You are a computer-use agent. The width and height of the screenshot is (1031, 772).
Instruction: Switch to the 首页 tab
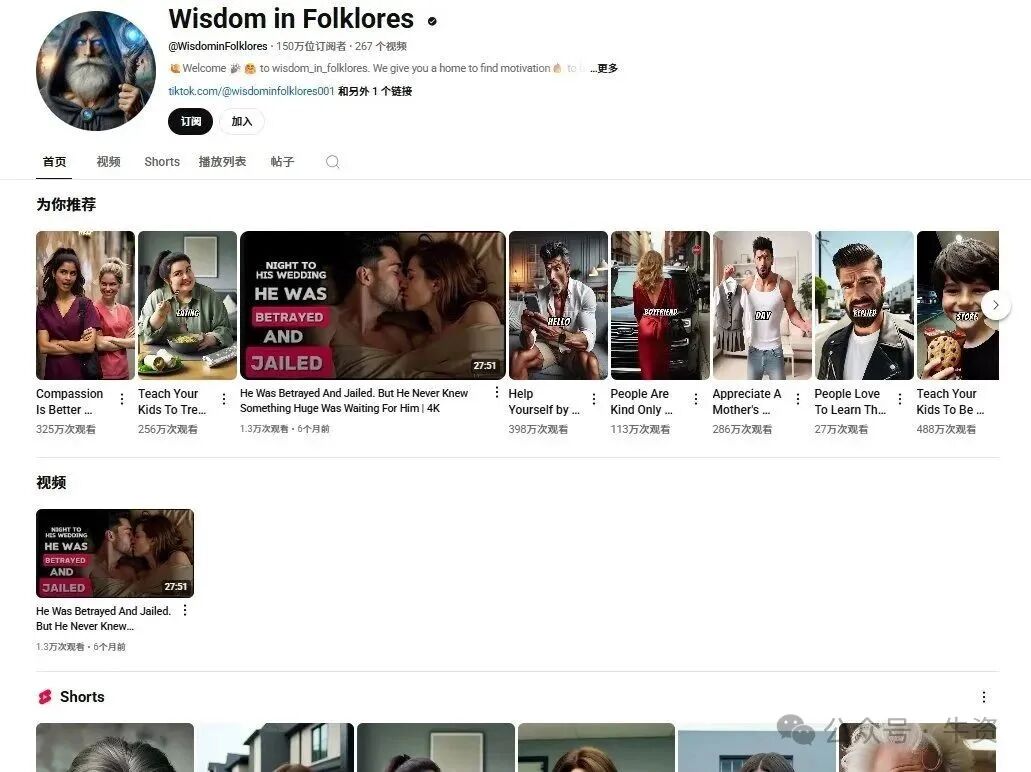54,162
